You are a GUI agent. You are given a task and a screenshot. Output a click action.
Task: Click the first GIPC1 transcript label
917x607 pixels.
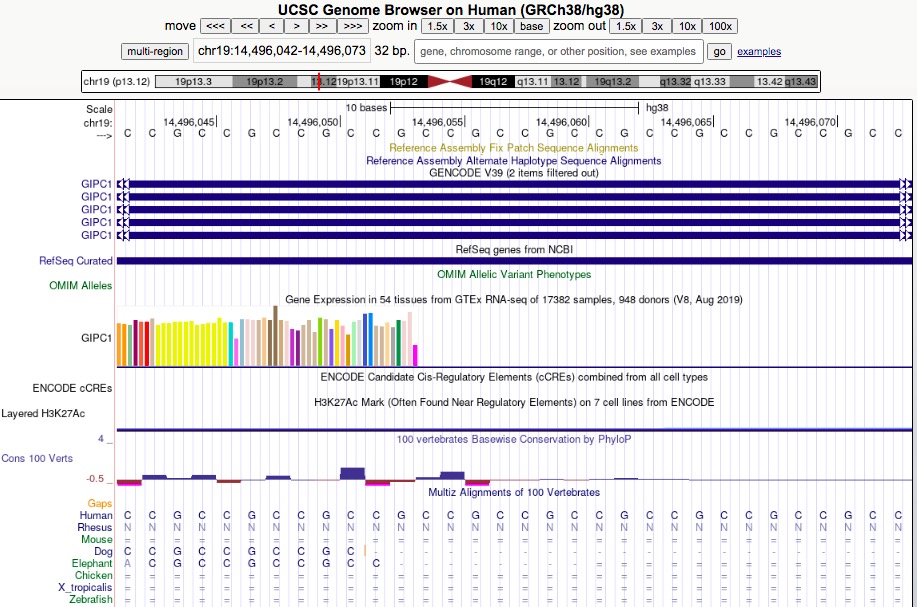click(x=96, y=184)
